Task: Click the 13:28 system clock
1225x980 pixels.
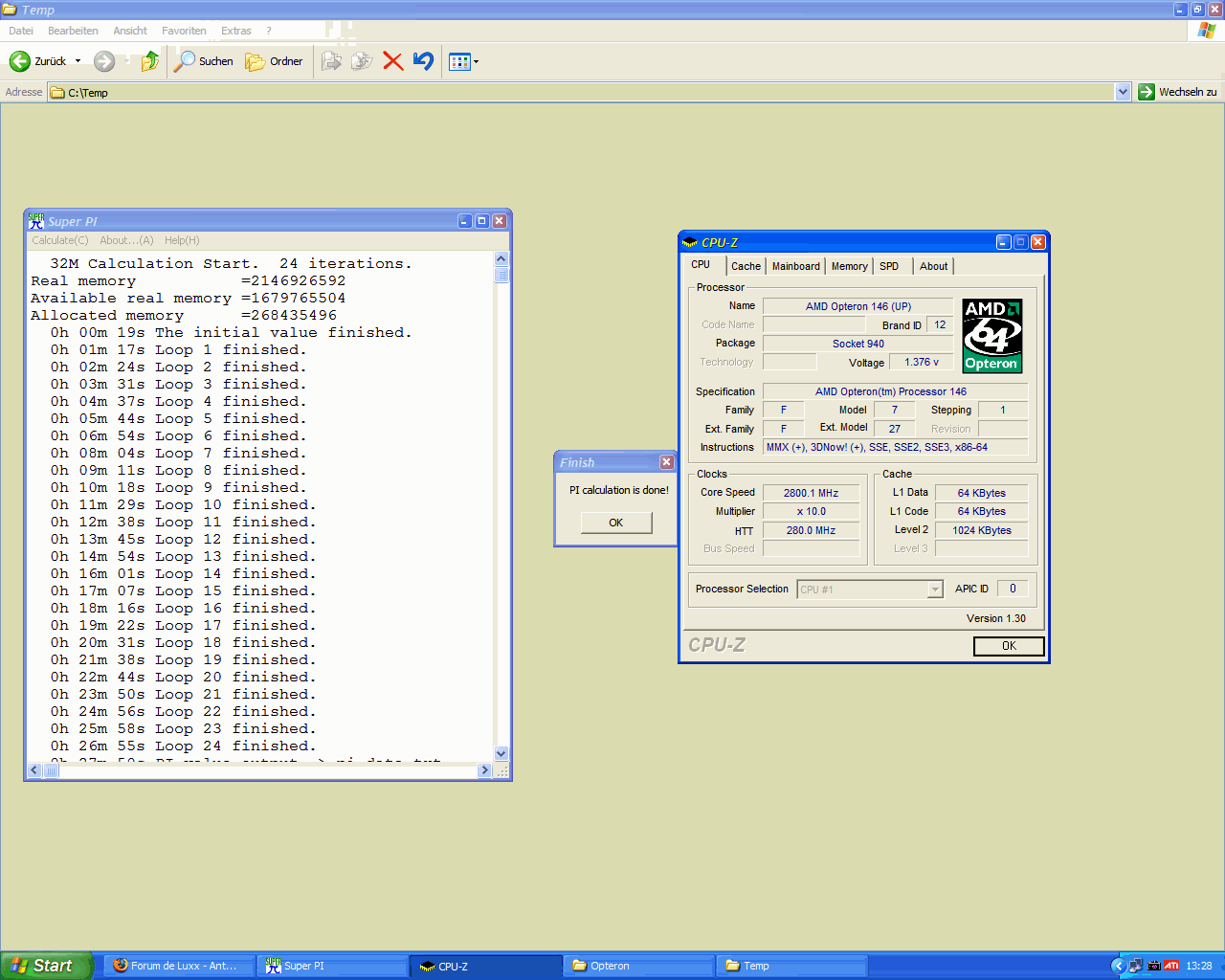Action: (1199, 966)
